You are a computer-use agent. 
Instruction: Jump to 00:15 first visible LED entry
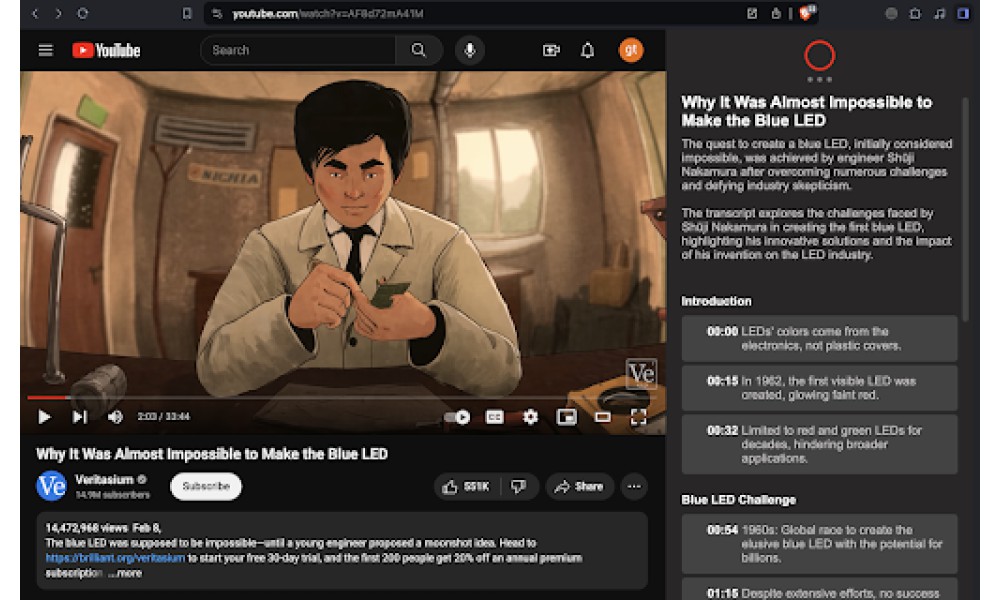pos(820,388)
